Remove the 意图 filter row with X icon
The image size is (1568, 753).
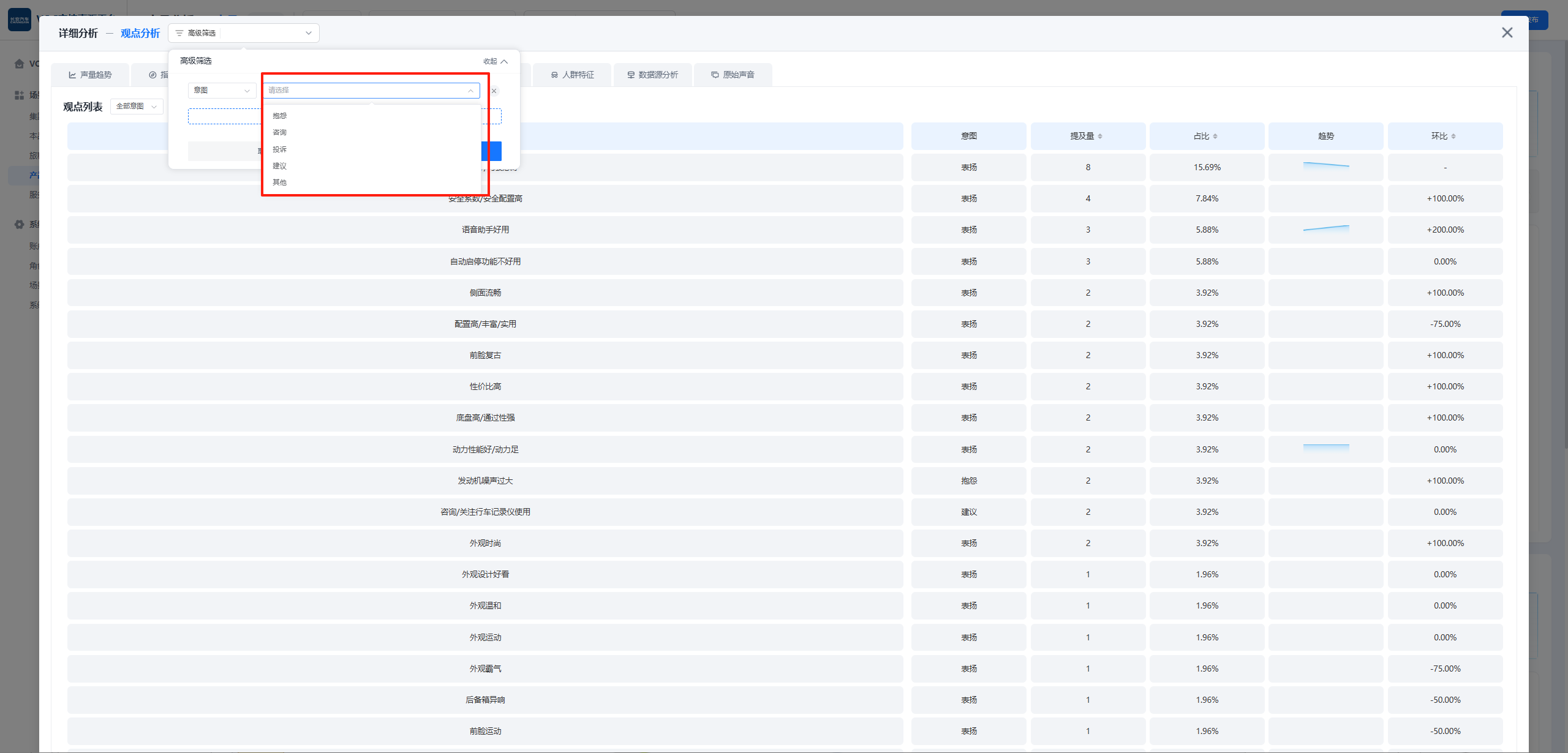(494, 91)
